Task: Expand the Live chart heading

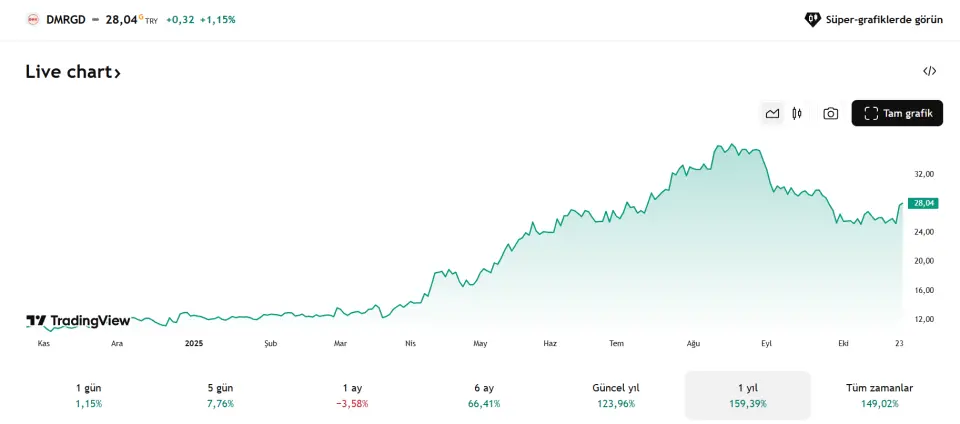Action: click(73, 72)
